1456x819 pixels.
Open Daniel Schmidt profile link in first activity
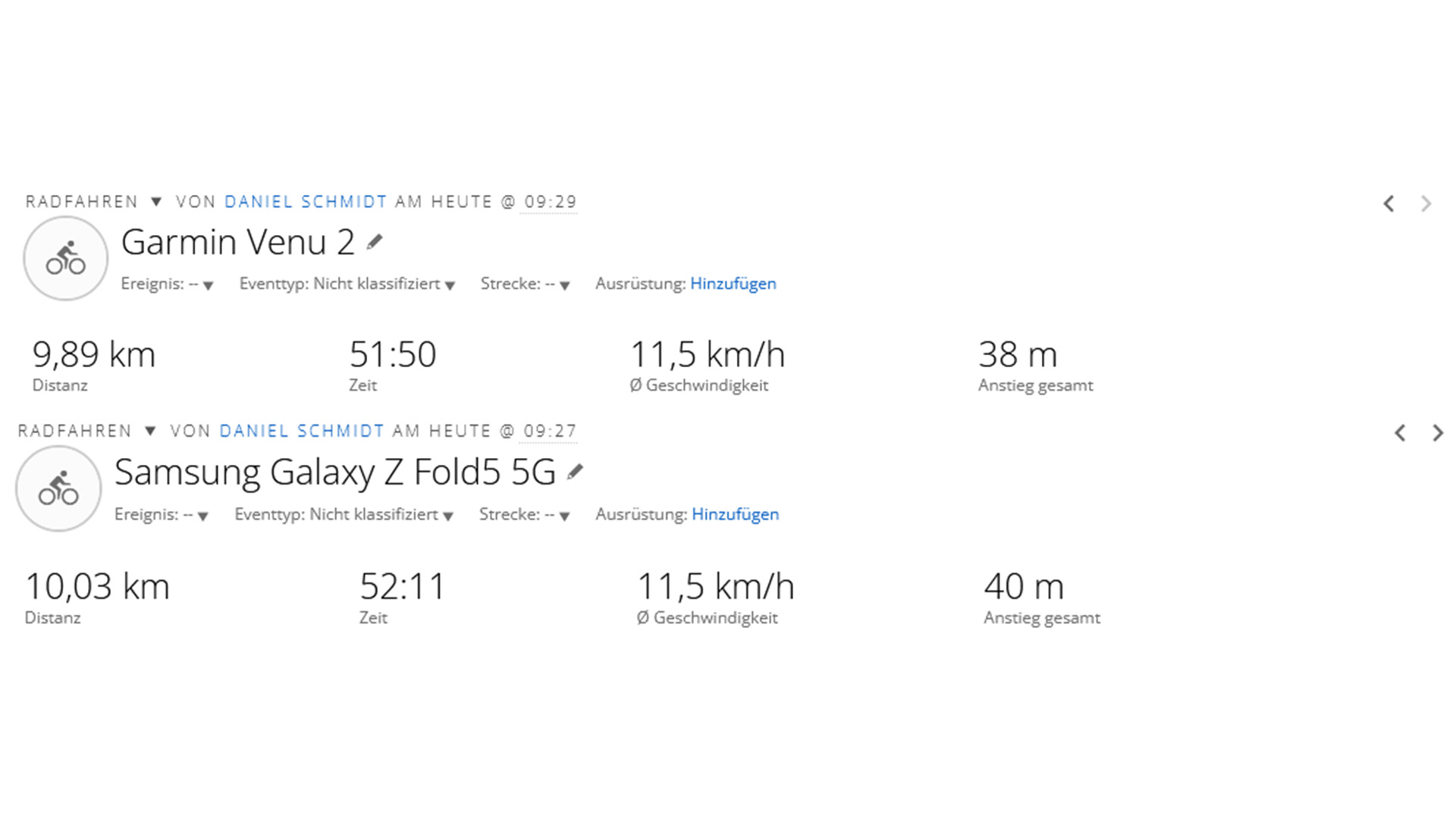point(306,202)
